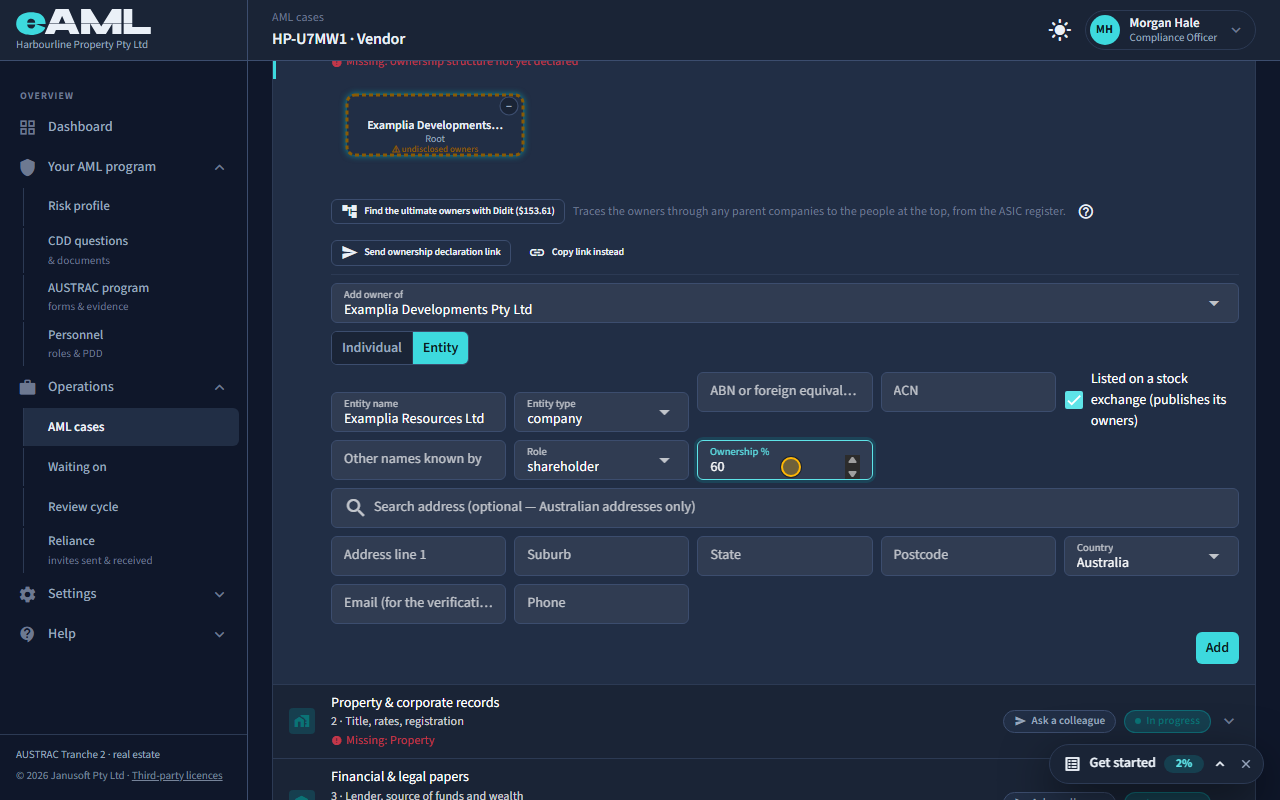Switch owner type to Individual
The width and height of the screenshot is (1280, 800).
click(x=372, y=348)
